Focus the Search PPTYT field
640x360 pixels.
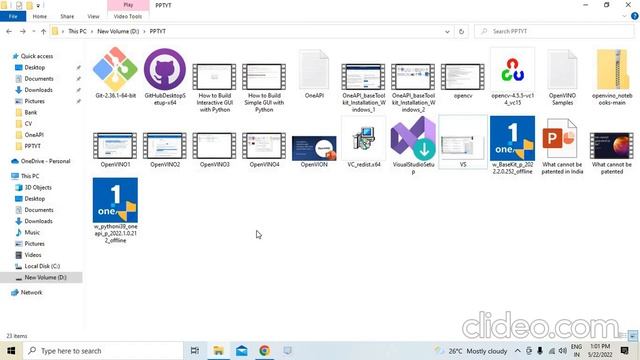(554, 31)
